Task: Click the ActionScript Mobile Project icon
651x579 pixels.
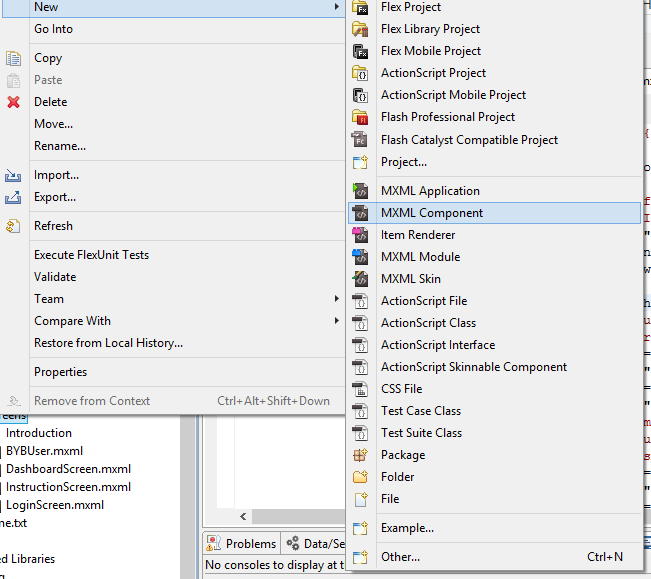Action: click(x=360, y=95)
